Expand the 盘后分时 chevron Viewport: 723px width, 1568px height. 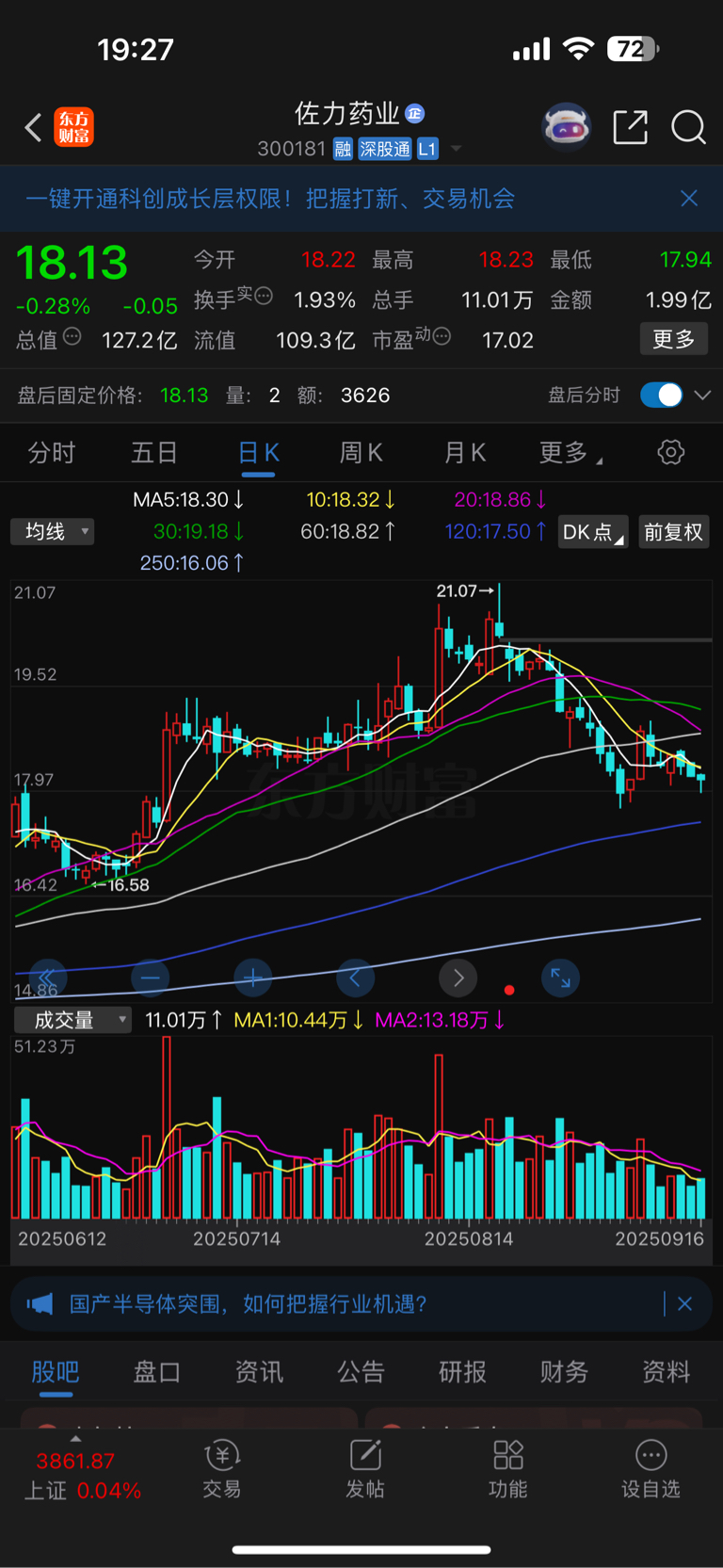click(x=702, y=395)
